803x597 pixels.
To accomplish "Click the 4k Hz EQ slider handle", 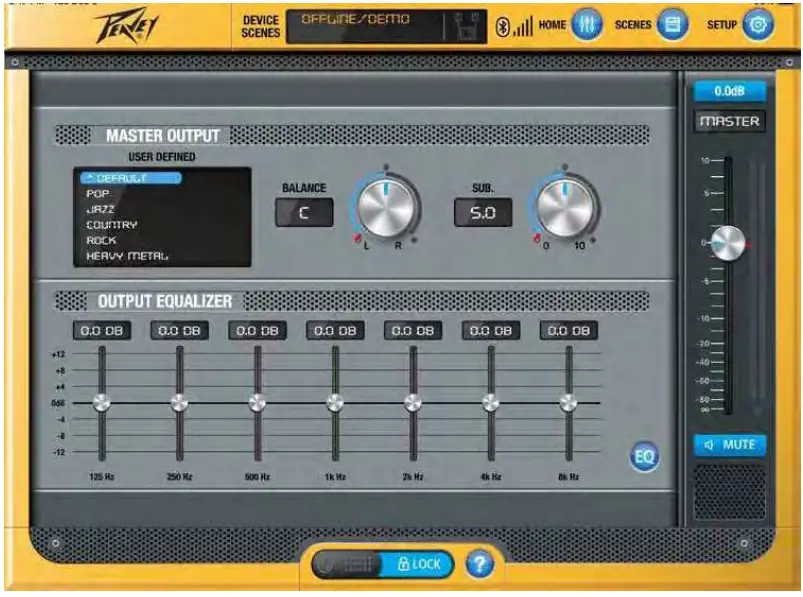I will click(491, 403).
